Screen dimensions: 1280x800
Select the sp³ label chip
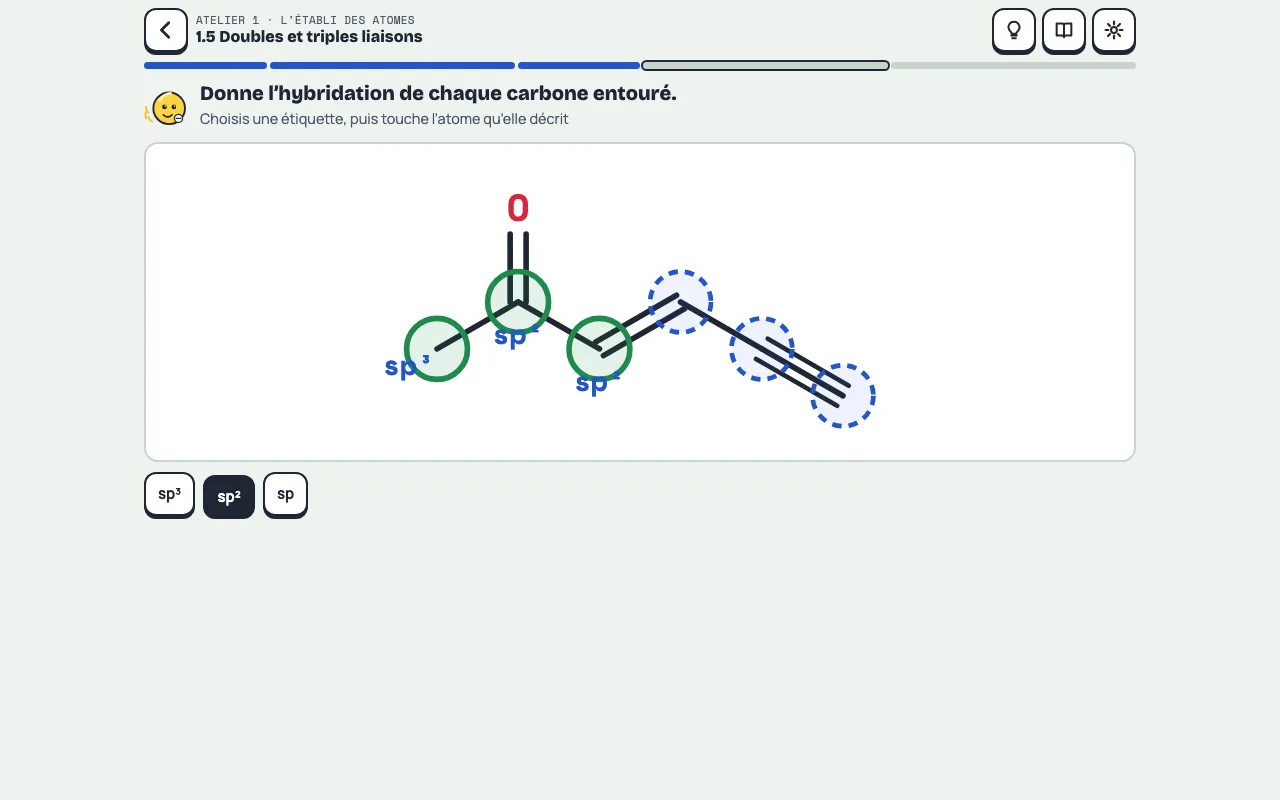[170, 494]
